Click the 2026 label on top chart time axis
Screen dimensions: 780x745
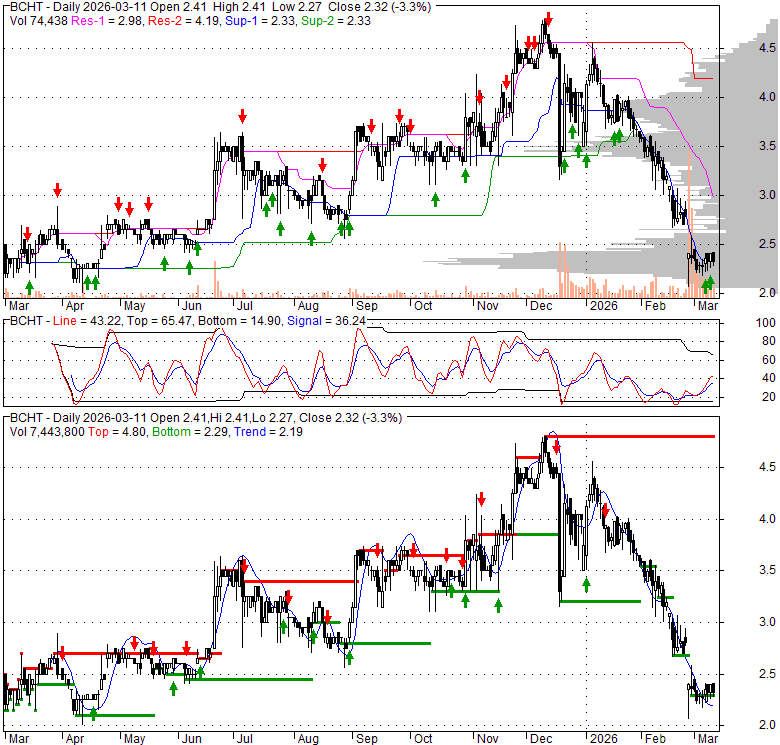click(x=603, y=305)
